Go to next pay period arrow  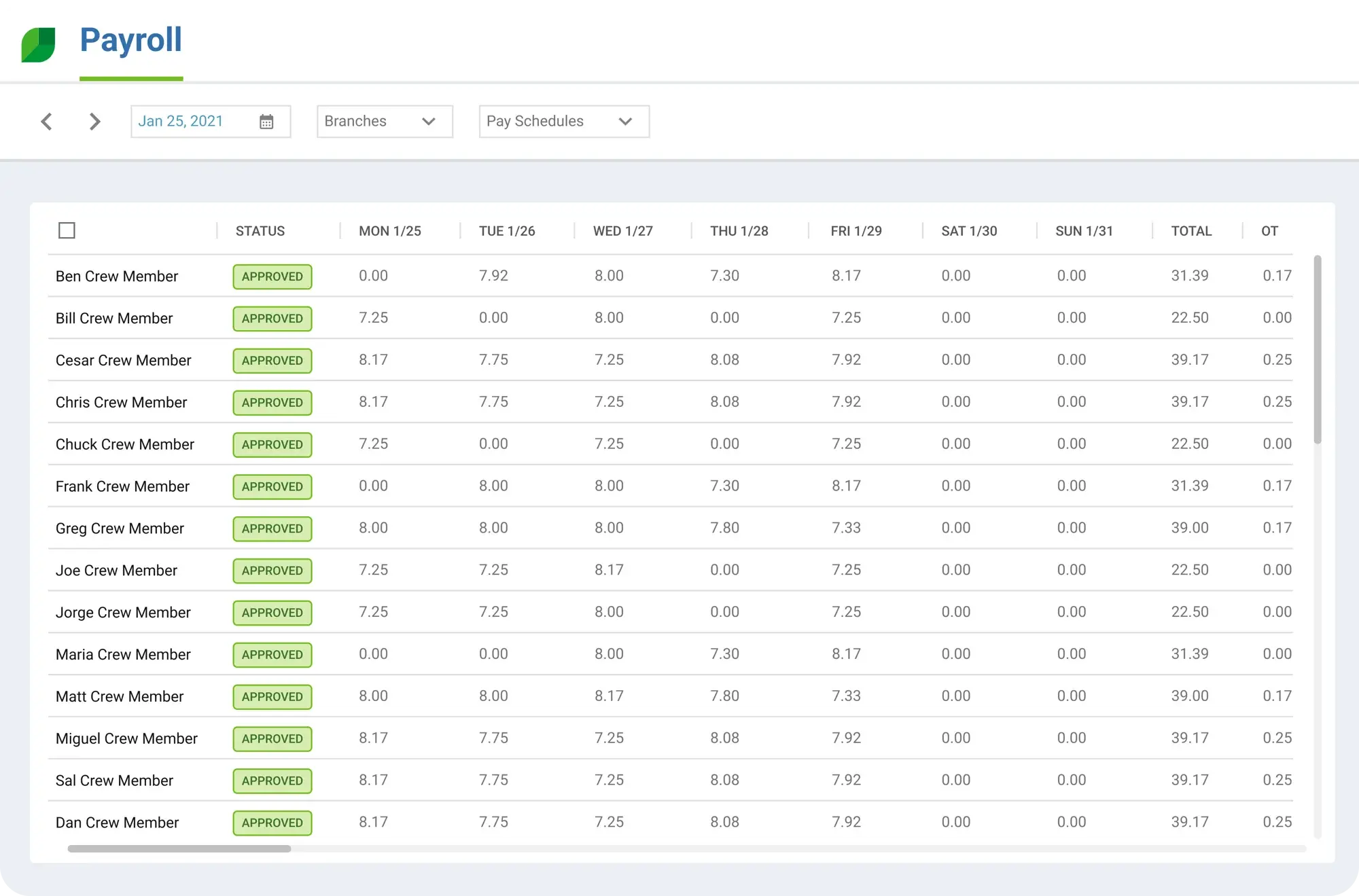[94, 122]
